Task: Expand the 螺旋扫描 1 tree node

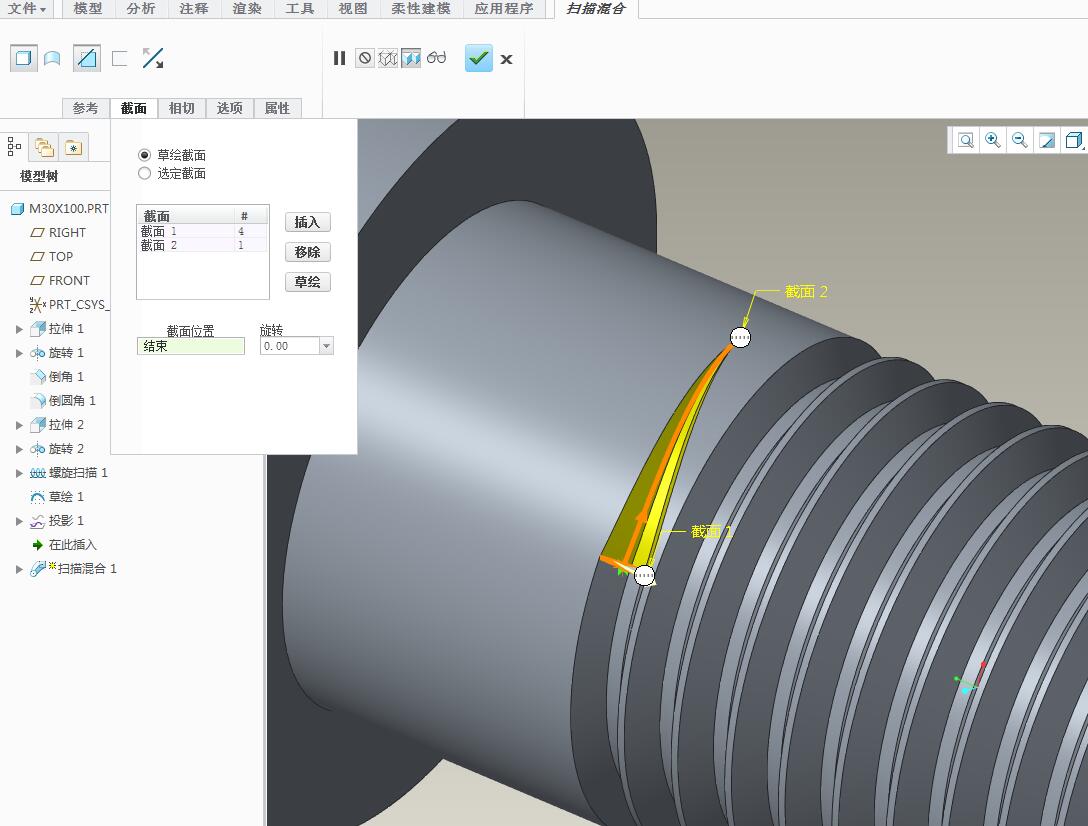Action: (x=19, y=473)
